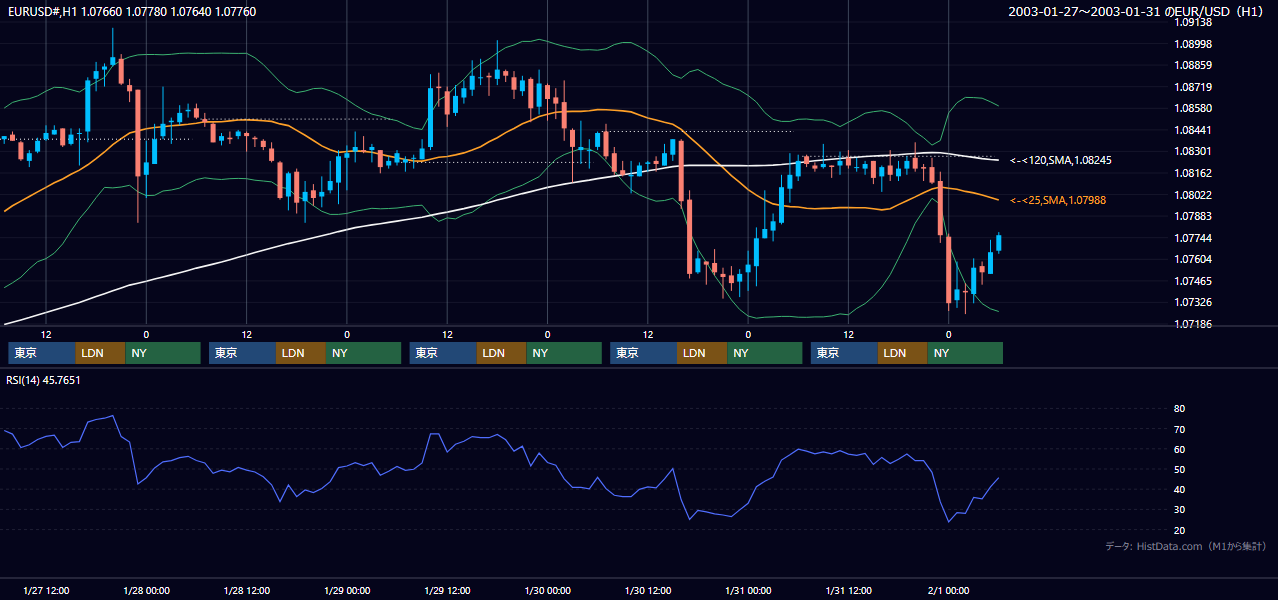This screenshot has height=600, width=1278.
Task: Click the HistData.com data source credit
Action: coord(1186,546)
